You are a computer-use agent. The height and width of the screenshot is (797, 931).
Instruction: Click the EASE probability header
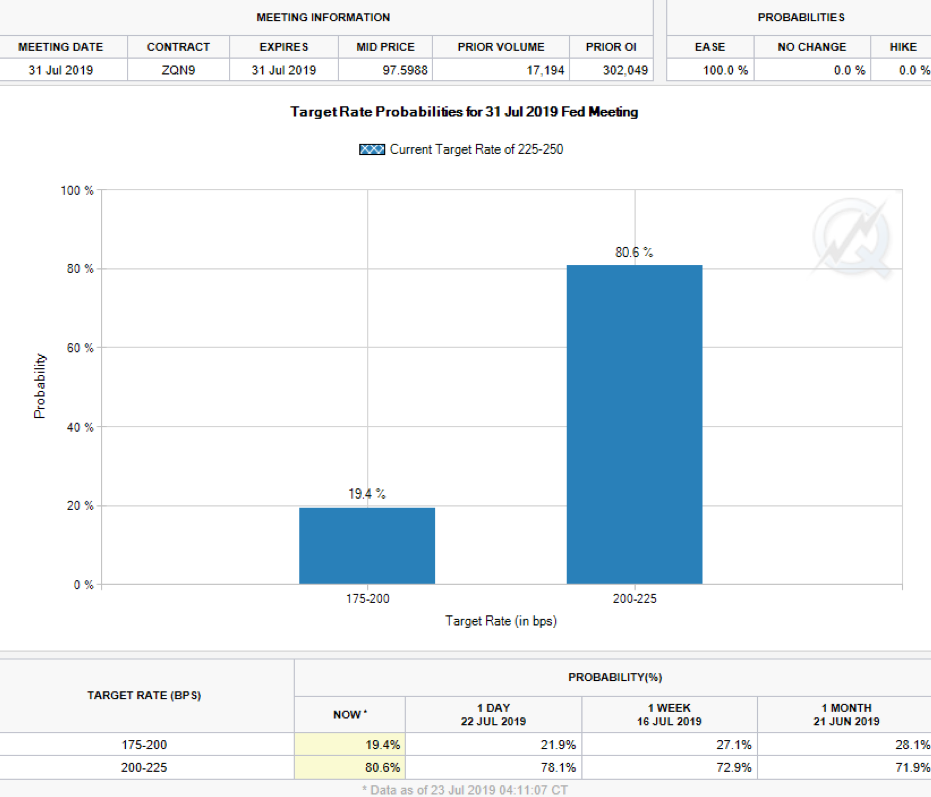pyautogui.click(x=710, y=47)
